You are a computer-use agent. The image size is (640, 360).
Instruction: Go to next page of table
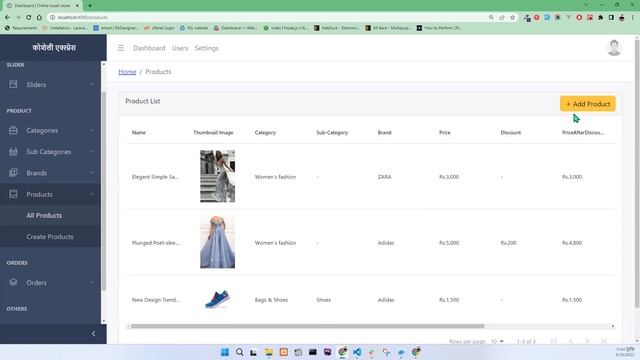[587, 341]
